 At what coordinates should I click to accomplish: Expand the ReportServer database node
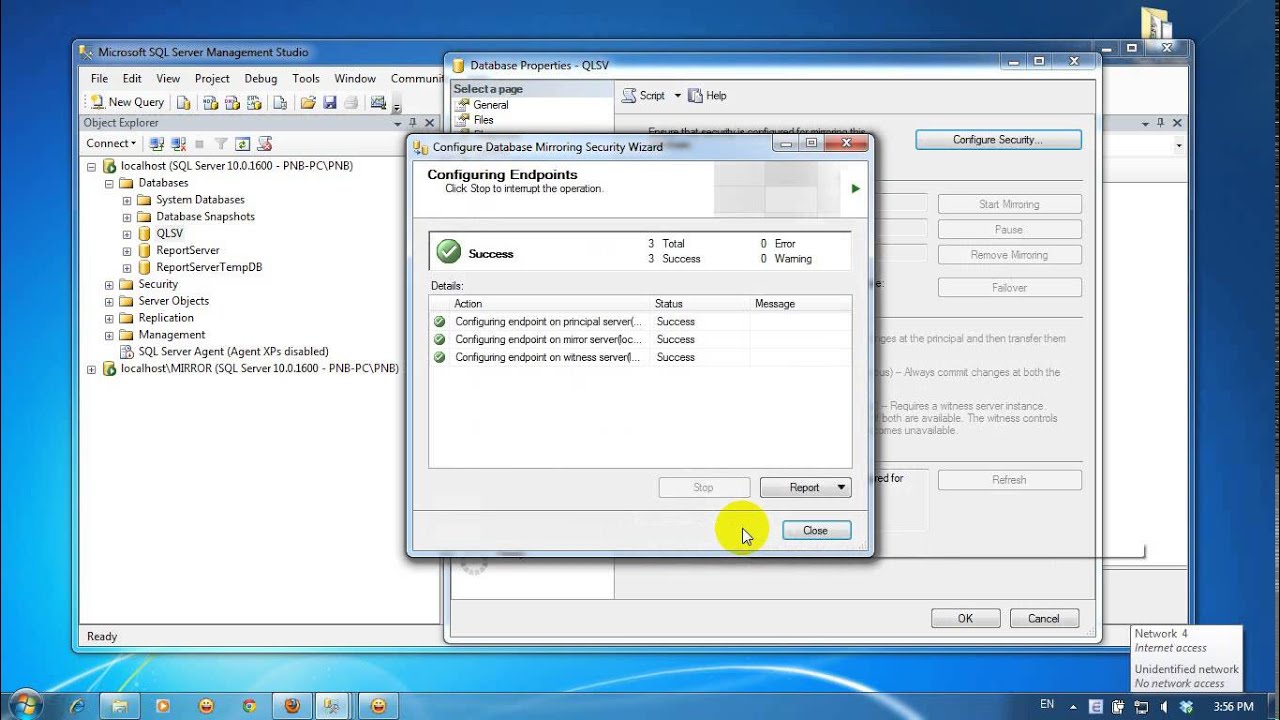(127, 251)
